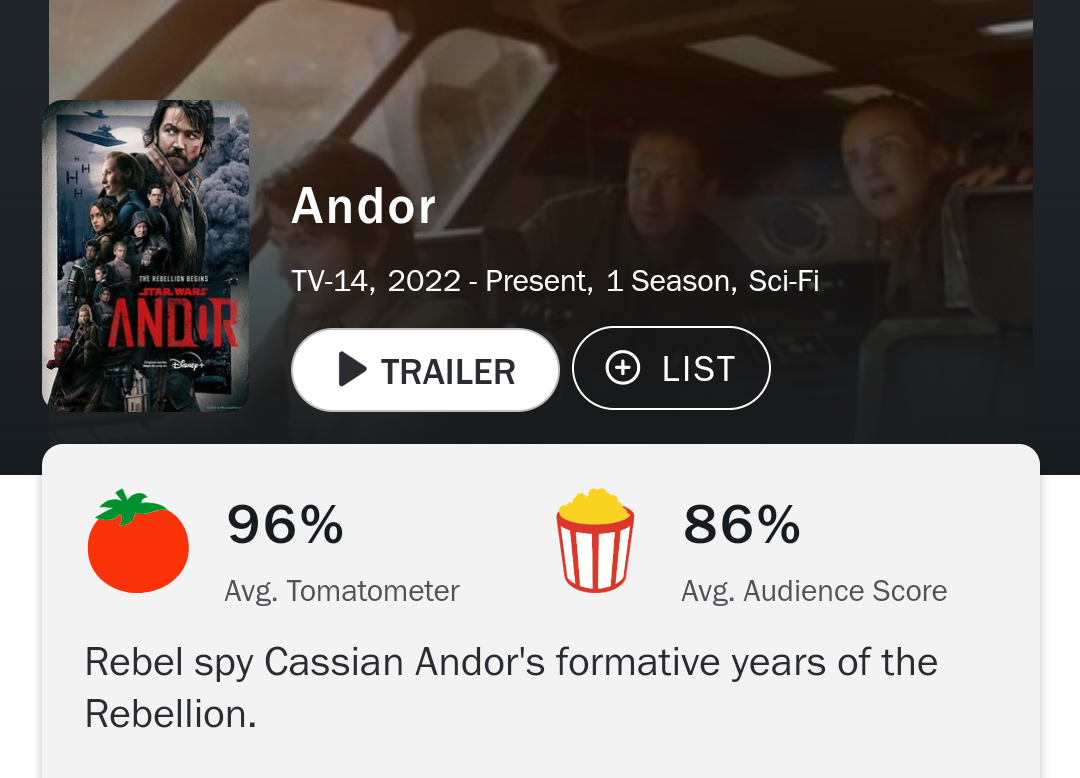Screen dimensions: 1080x778
Task: Click the 2022 - Present date text
Action: [x=490, y=281]
